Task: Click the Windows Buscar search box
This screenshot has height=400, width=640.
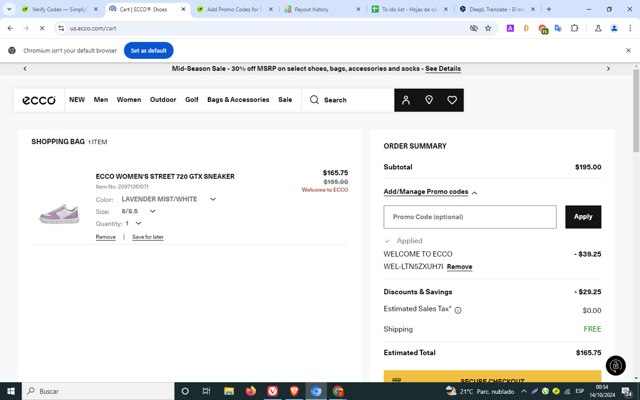Action: click(x=98, y=391)
